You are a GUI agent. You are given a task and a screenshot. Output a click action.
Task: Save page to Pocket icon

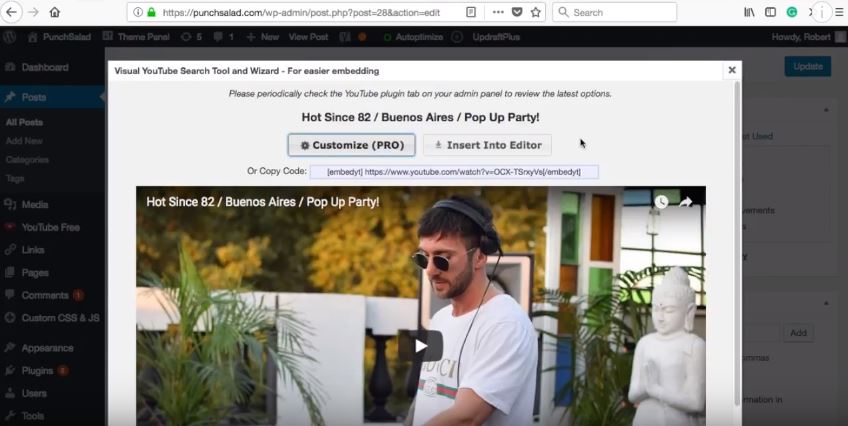click(517, 12)
